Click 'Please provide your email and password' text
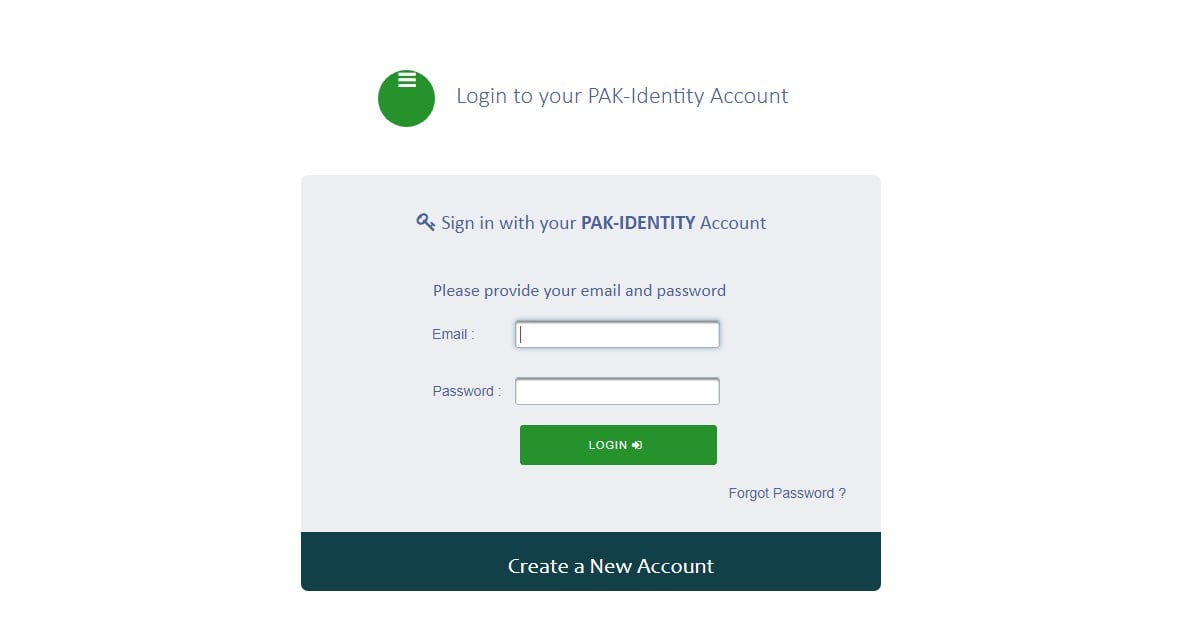Screen dimensions: 1185x624 click(x=579, y=291)
